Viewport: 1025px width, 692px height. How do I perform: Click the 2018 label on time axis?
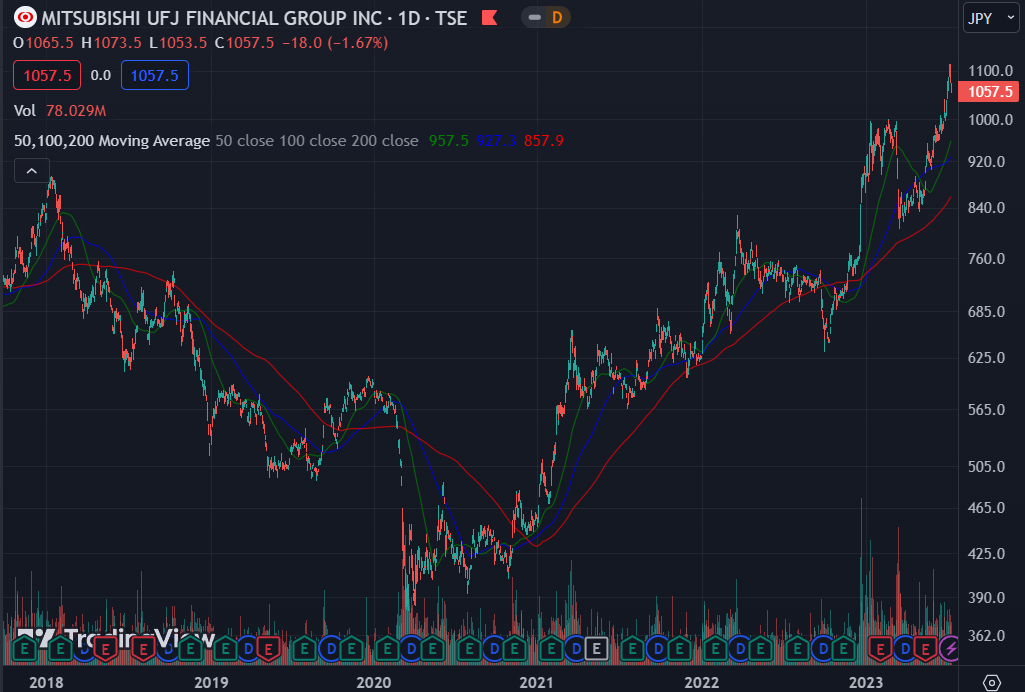[x=46, y=683]
